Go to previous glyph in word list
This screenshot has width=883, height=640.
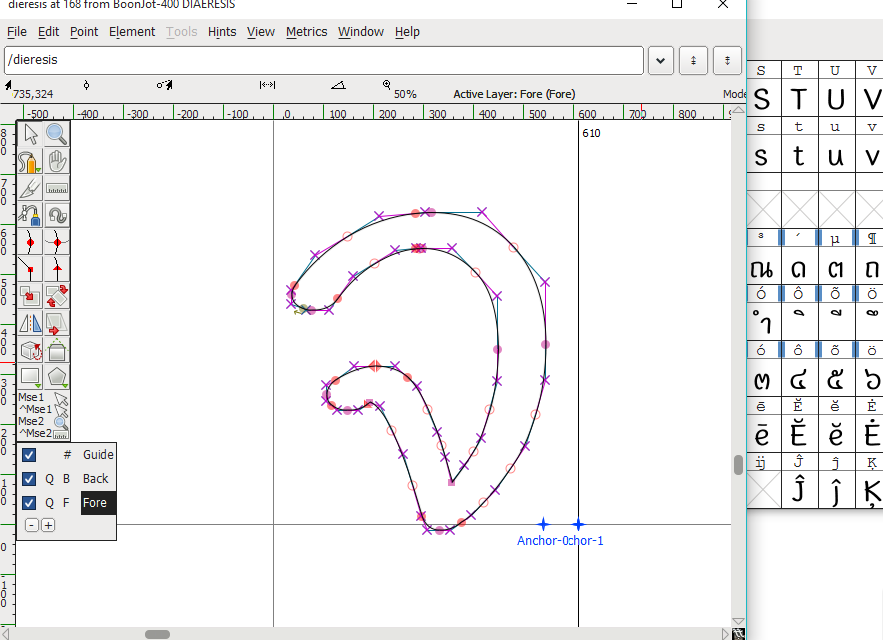coord(693,60)
